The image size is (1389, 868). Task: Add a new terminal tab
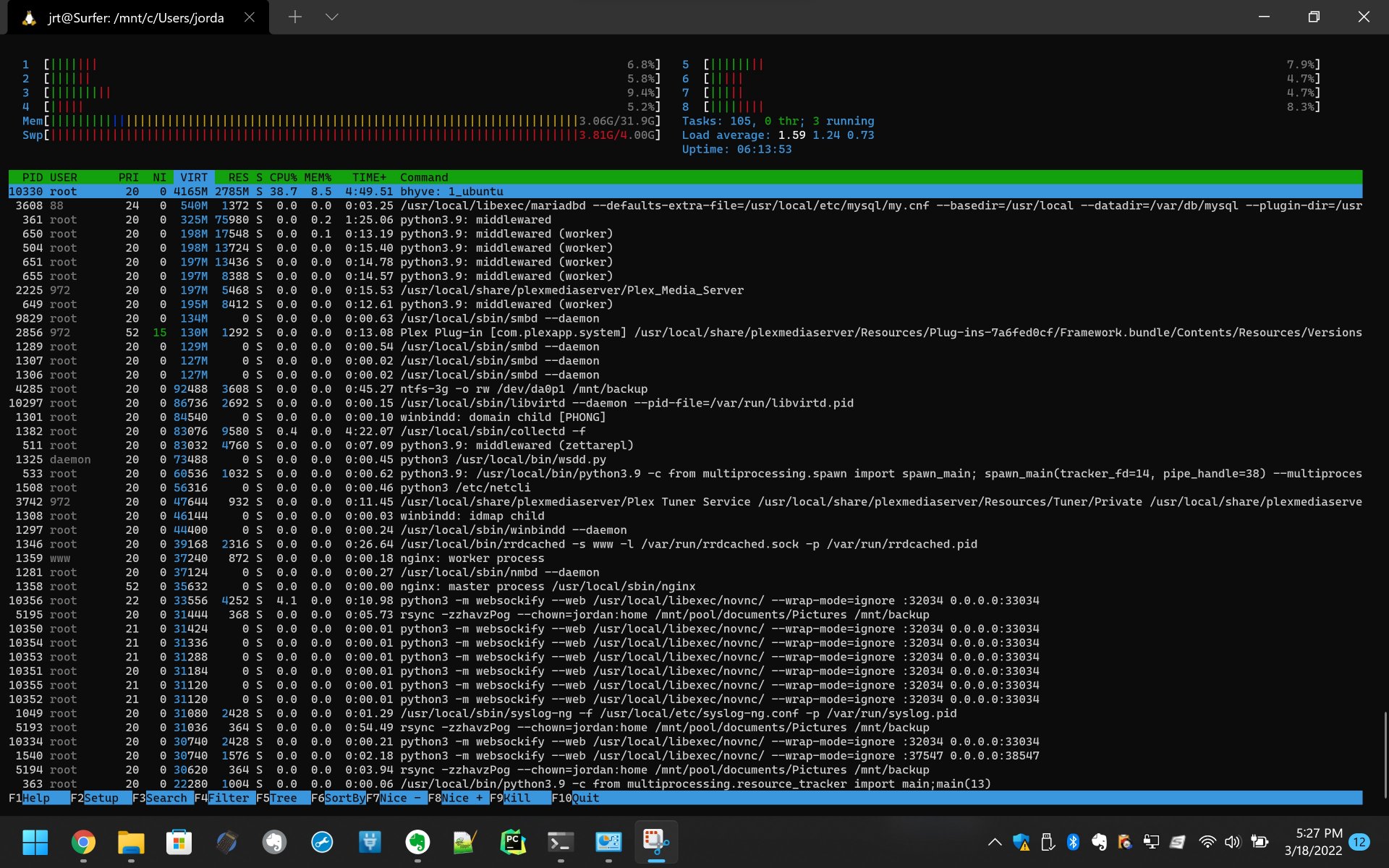[x=295, y=17]
